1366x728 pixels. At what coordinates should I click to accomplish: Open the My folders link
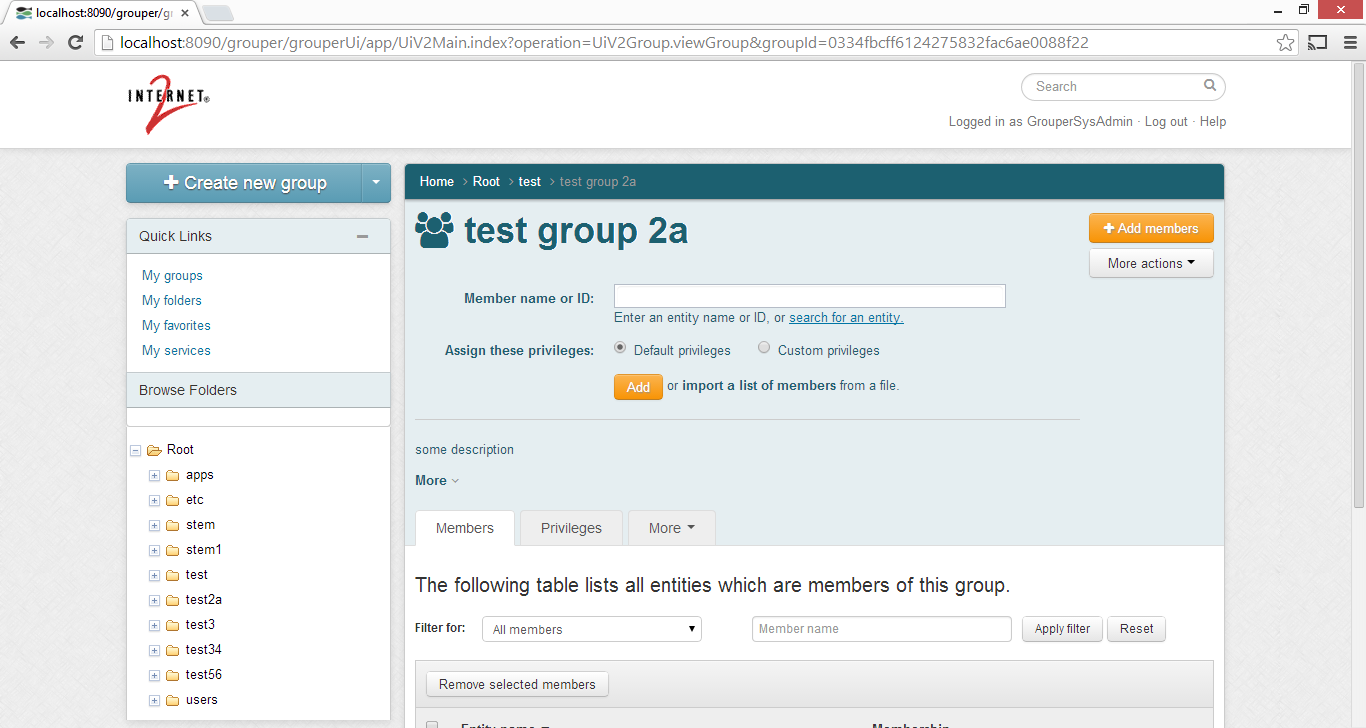coord(172,300)
